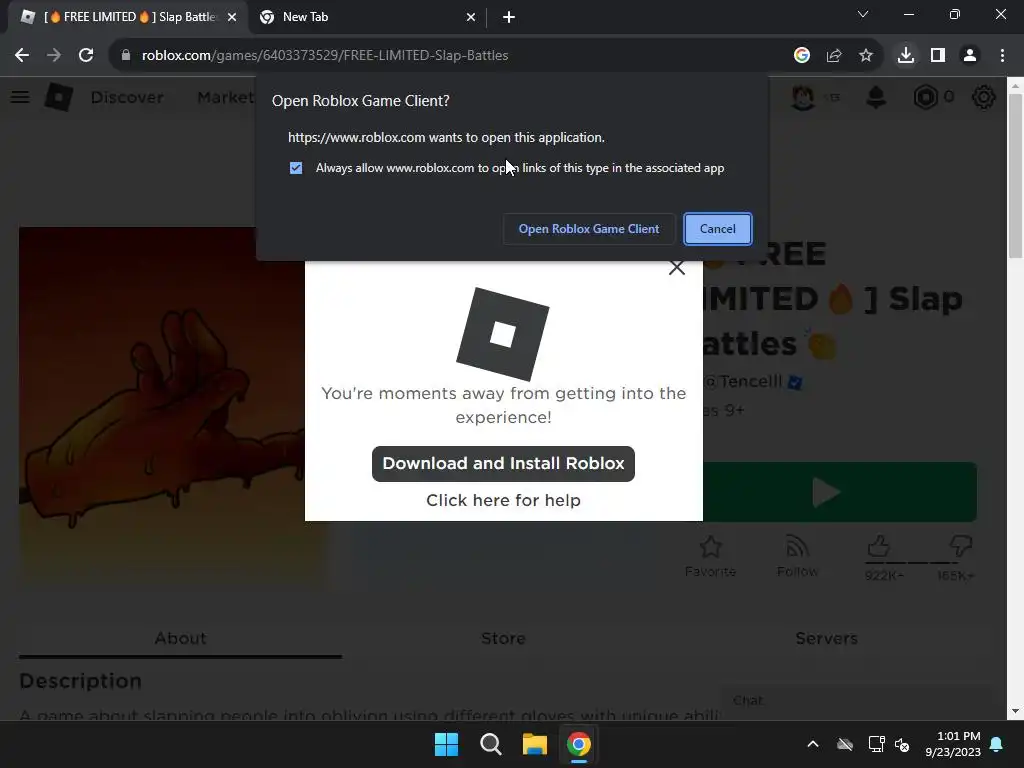
Task: Click the page vertical scrollbar thumb
Action: 1016,176
